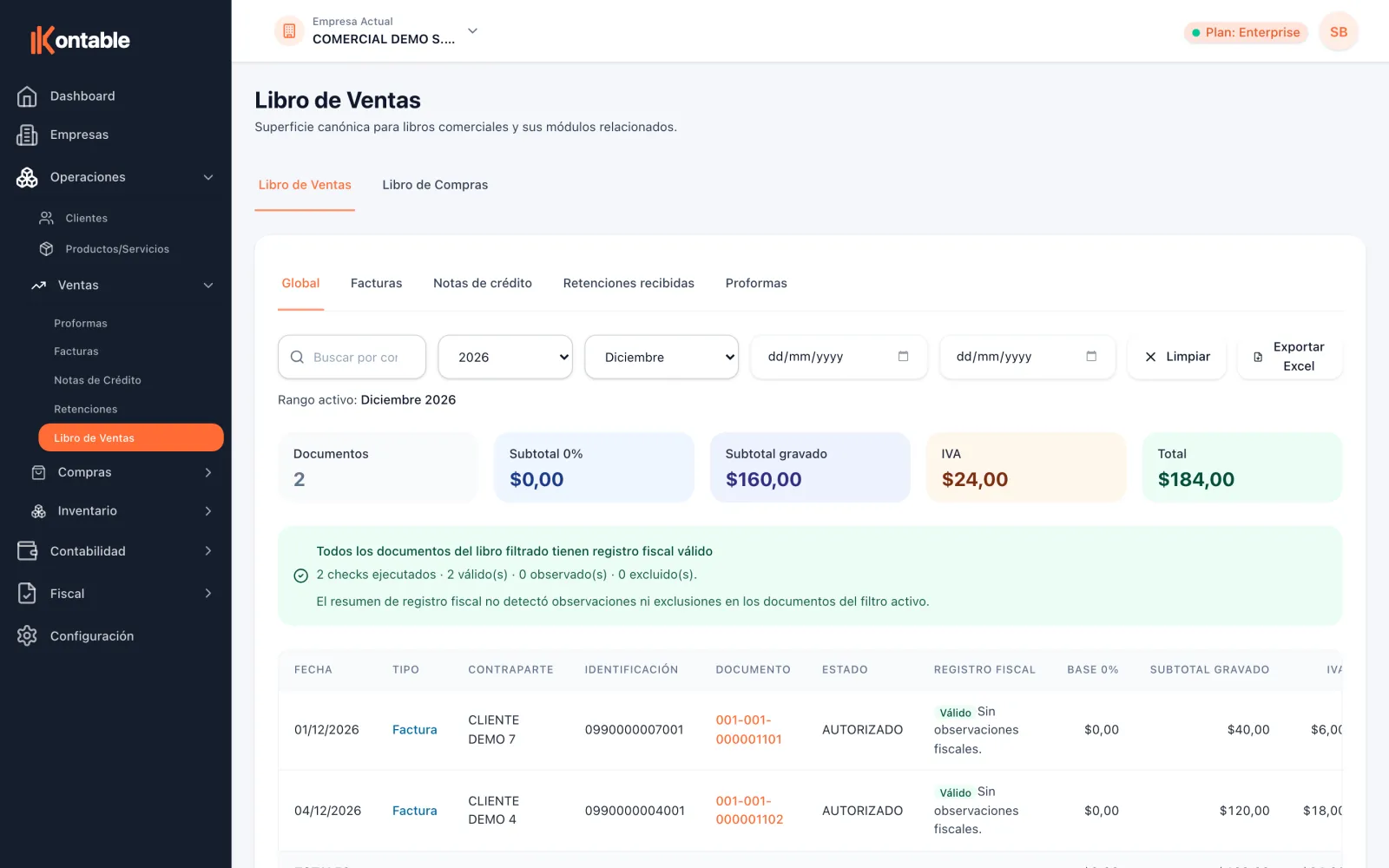1389x868 pixels.
Task: Click the date cell 04/12/2026
Action: tap(327, 811)
